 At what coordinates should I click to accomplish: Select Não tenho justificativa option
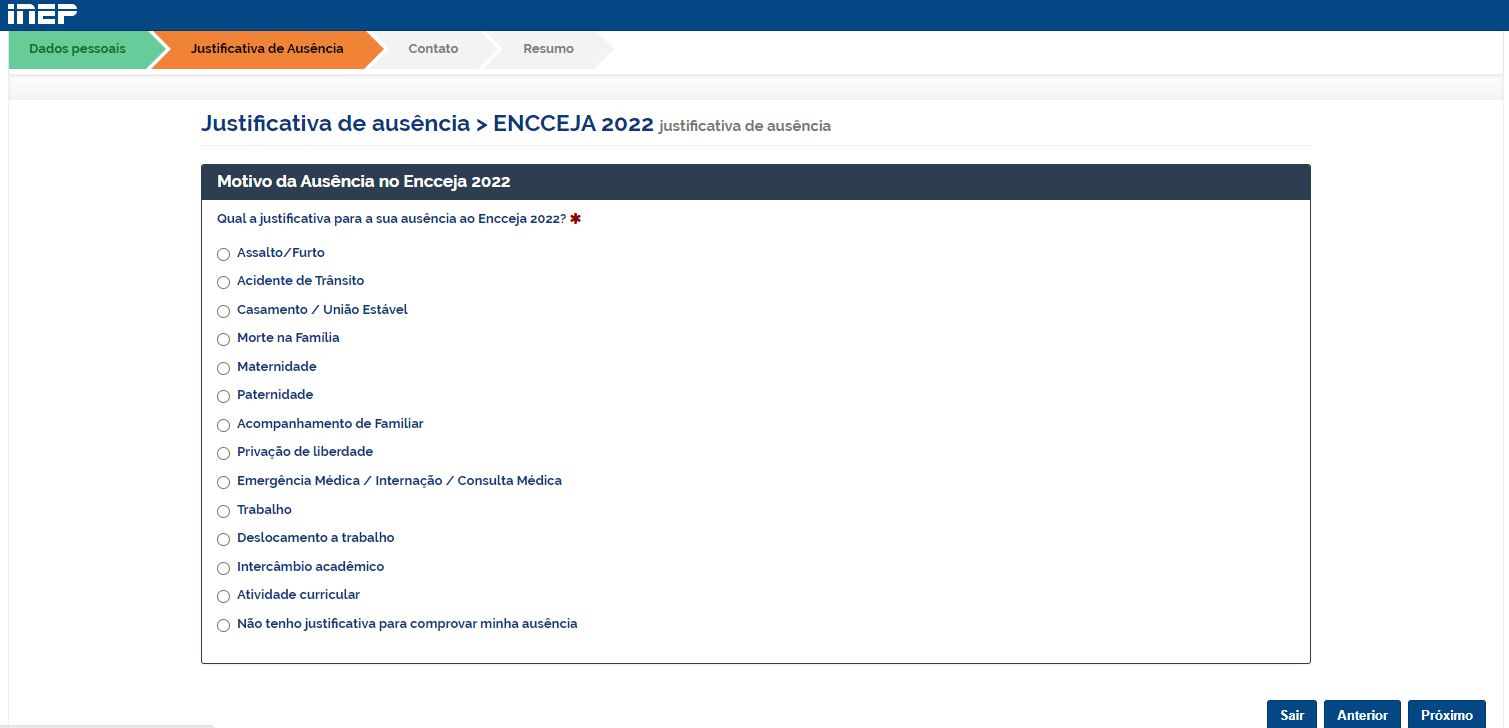coord(224,625)
